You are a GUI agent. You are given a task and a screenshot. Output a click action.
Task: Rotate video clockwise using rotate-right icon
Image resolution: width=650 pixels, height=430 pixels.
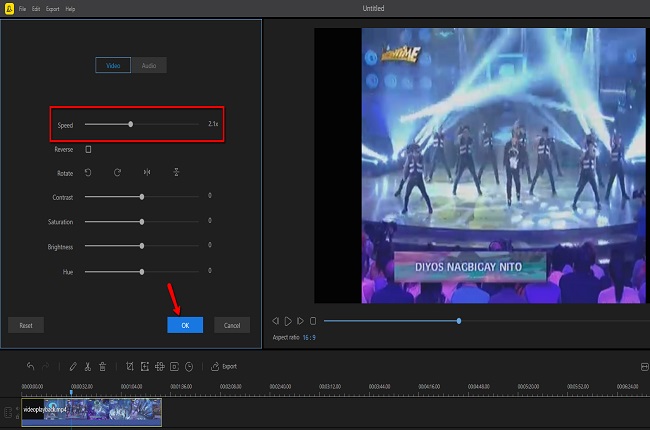tap(117, 172)
